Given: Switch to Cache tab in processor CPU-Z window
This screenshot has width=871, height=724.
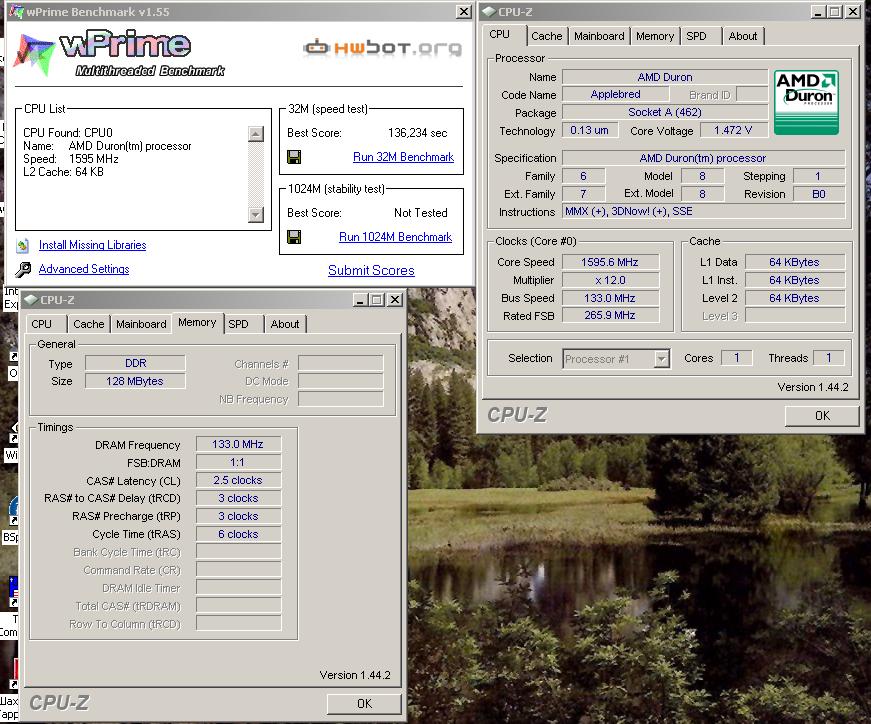Looking at the screenshot, I should coord(547,36).
